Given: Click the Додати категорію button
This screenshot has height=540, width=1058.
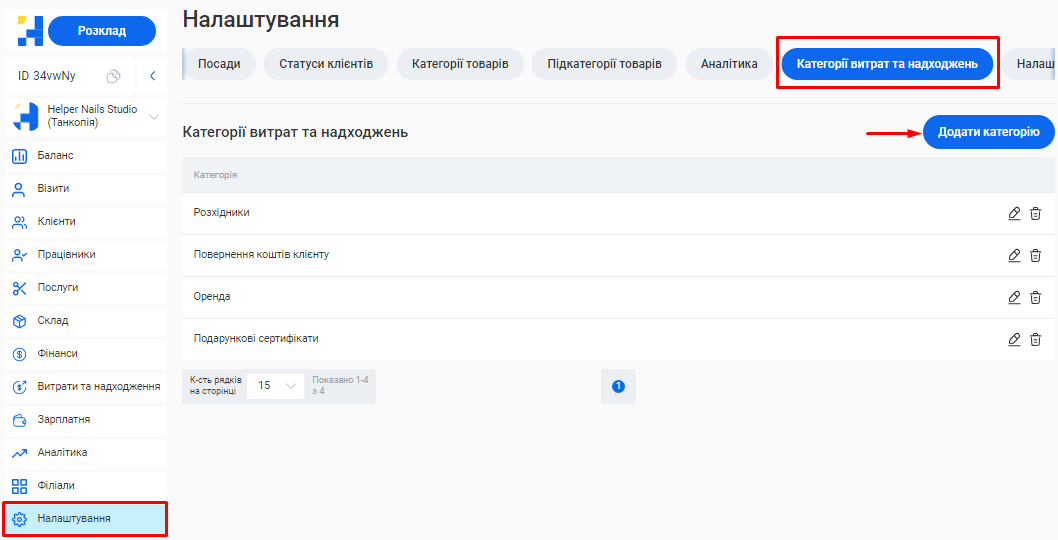Looking at the screenshot, I should [x=988, y=132].
